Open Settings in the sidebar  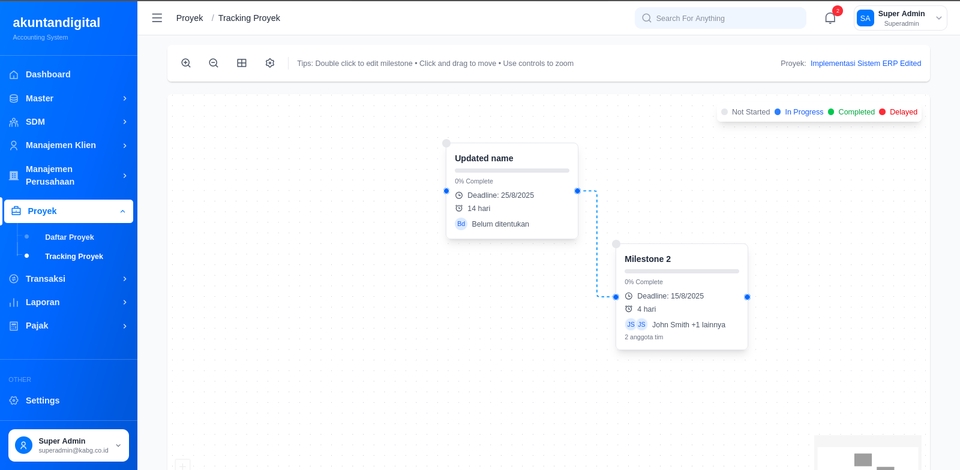[x=42, y=401]
